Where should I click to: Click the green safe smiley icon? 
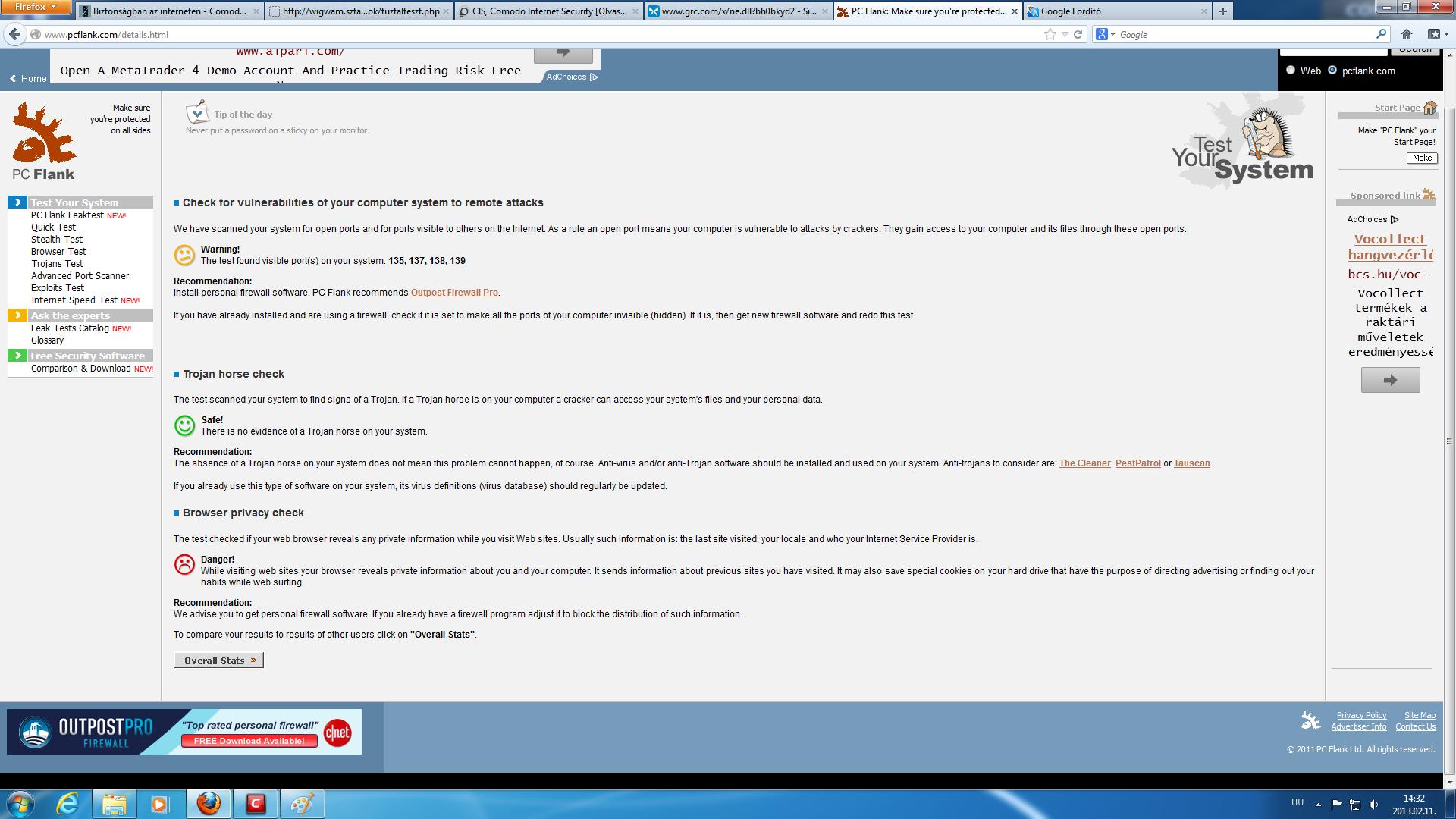[184, 425]
